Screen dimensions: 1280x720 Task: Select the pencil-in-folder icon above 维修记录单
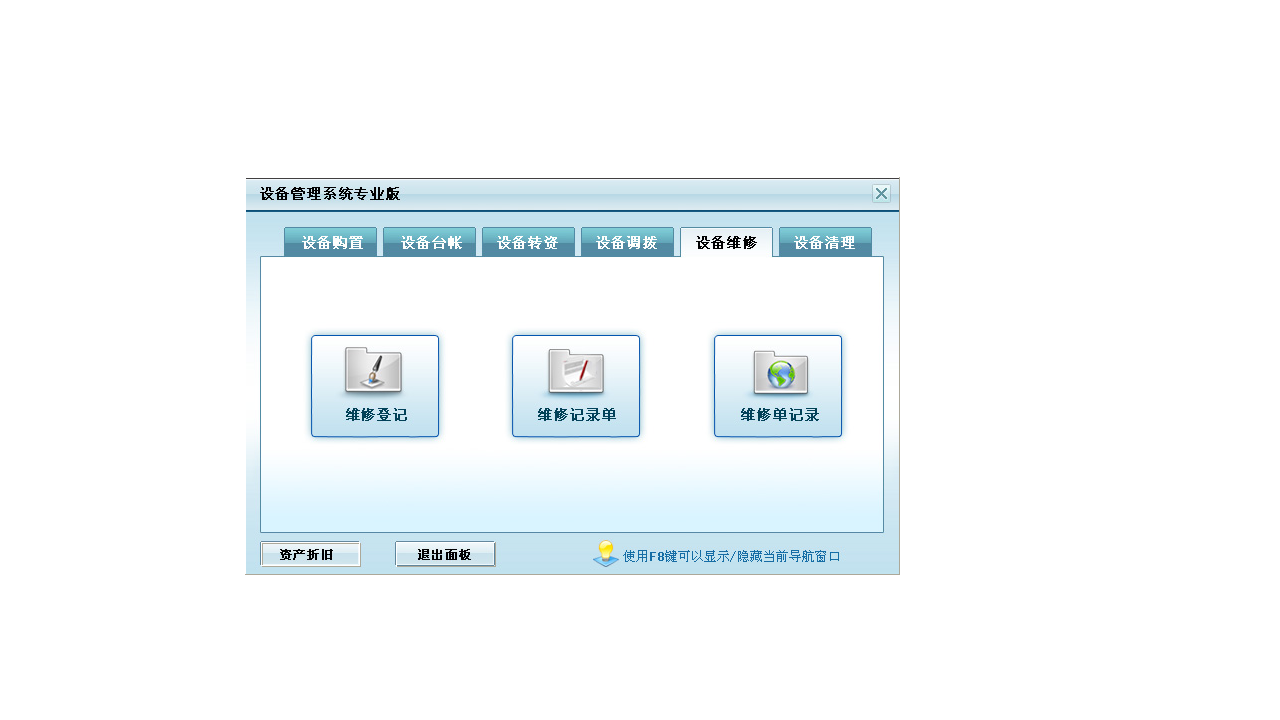[x=576, y=372]
